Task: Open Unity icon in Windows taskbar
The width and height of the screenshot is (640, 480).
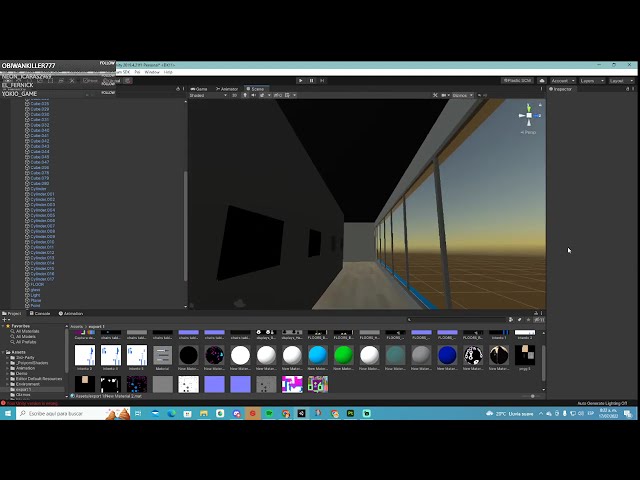Action: pos(302,413)
